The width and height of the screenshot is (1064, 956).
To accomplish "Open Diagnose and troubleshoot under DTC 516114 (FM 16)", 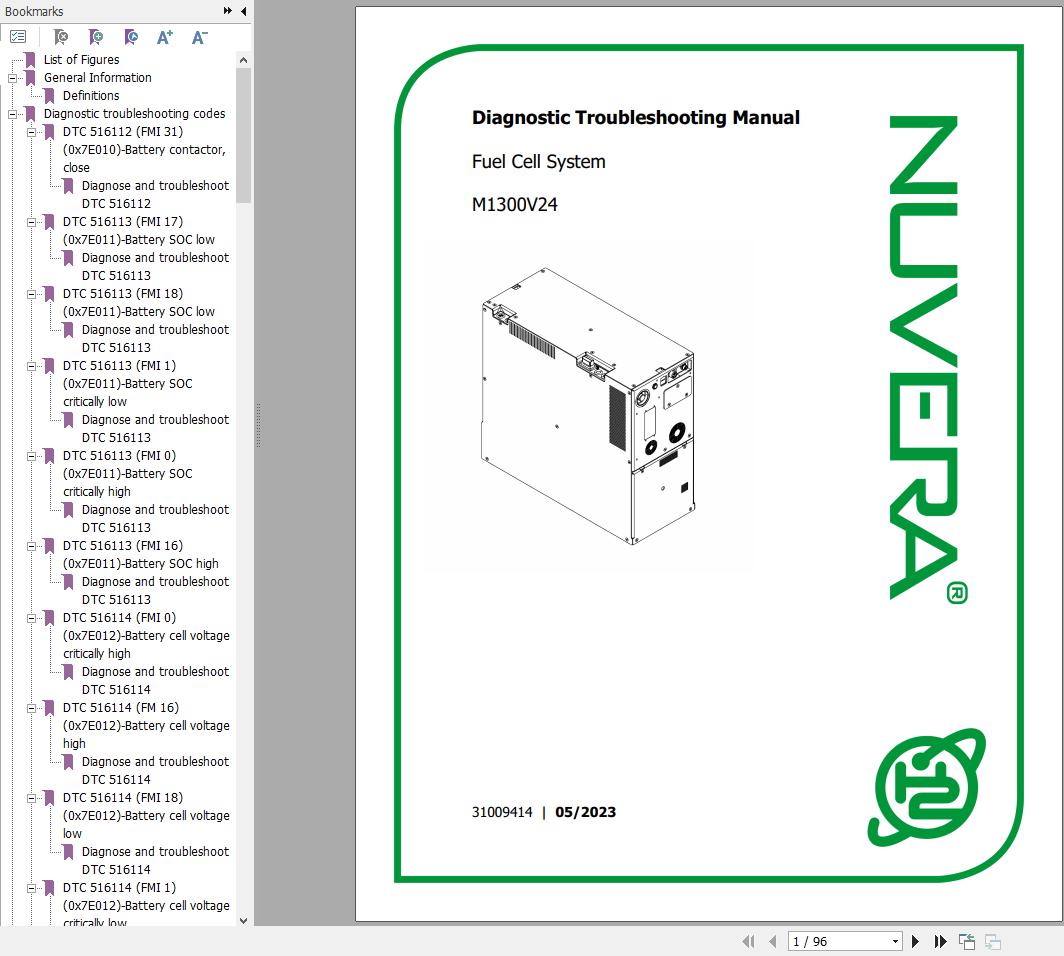I will click(155, 770).
